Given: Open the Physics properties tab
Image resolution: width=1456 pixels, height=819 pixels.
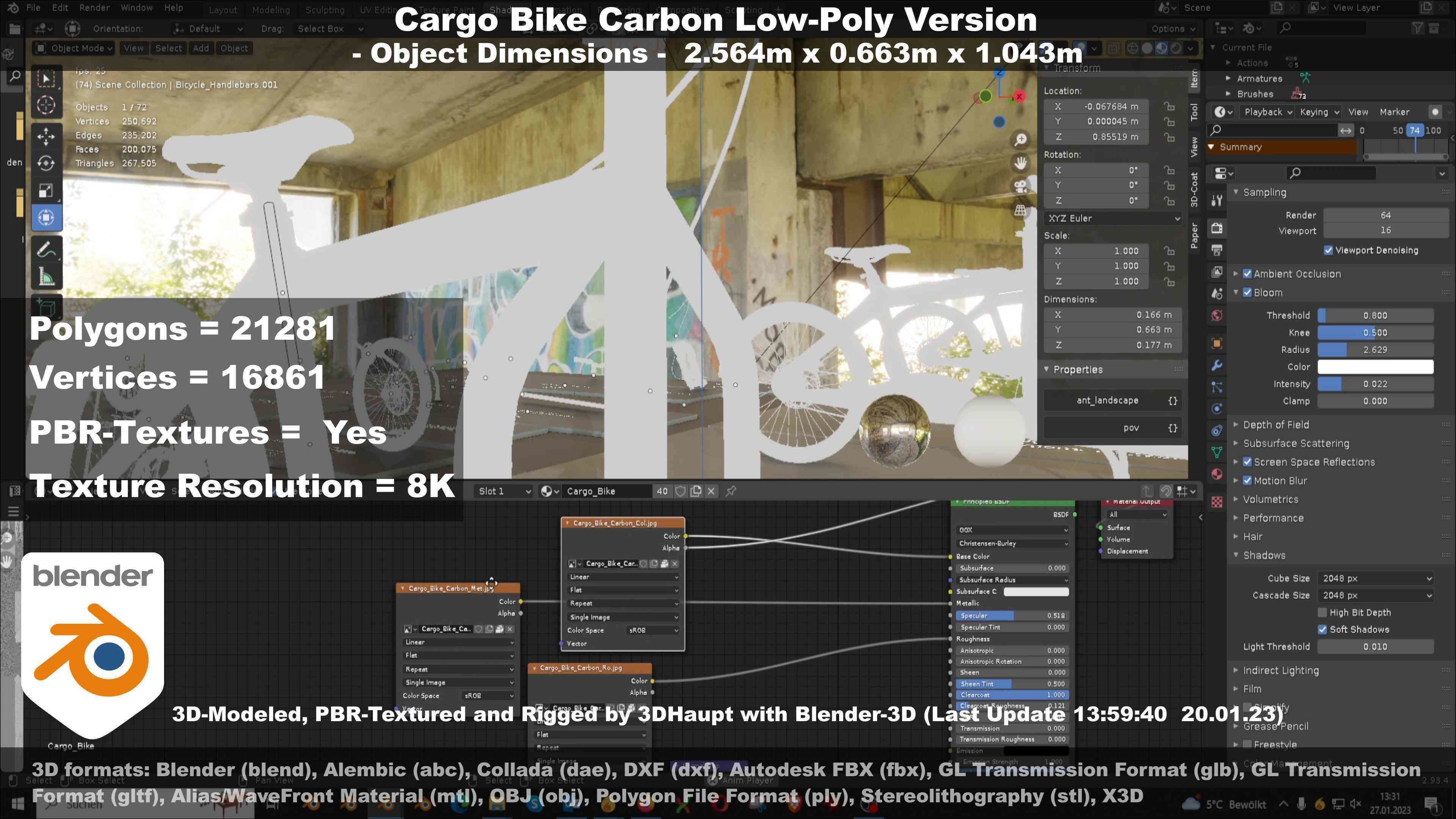Looking at the screenshot, I should pos(1217,409).
